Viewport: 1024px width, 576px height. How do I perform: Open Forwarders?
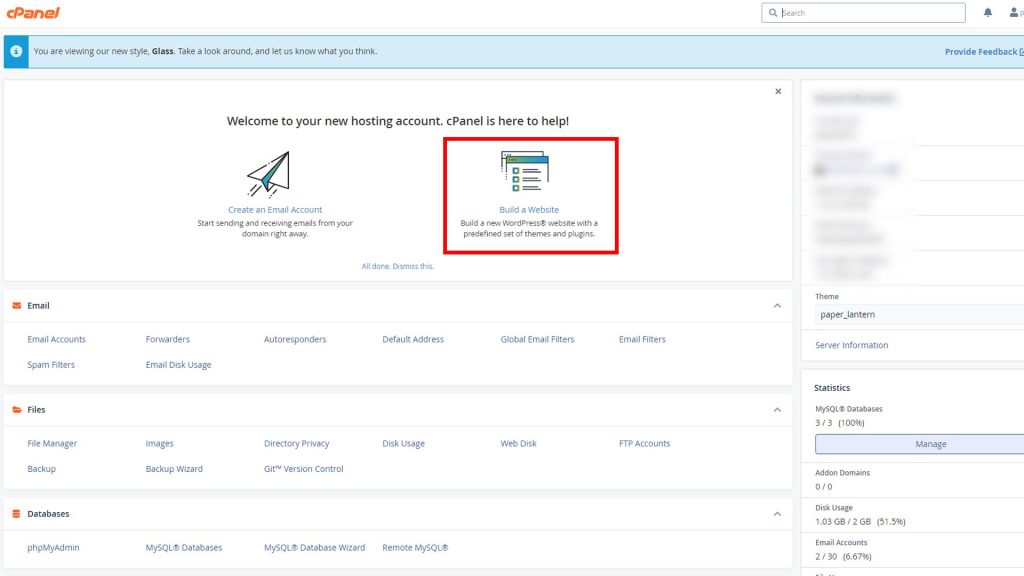point(167,340)
